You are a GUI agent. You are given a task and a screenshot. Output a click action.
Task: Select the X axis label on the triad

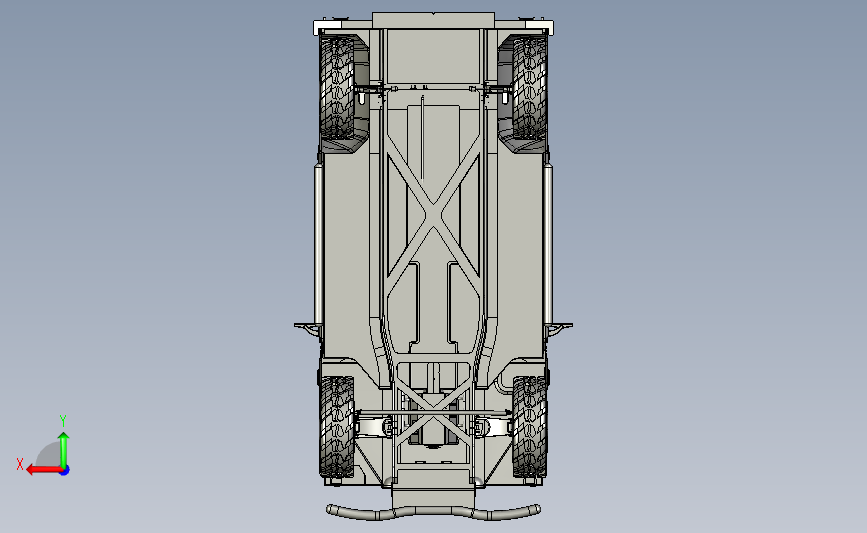pos(20,464)
